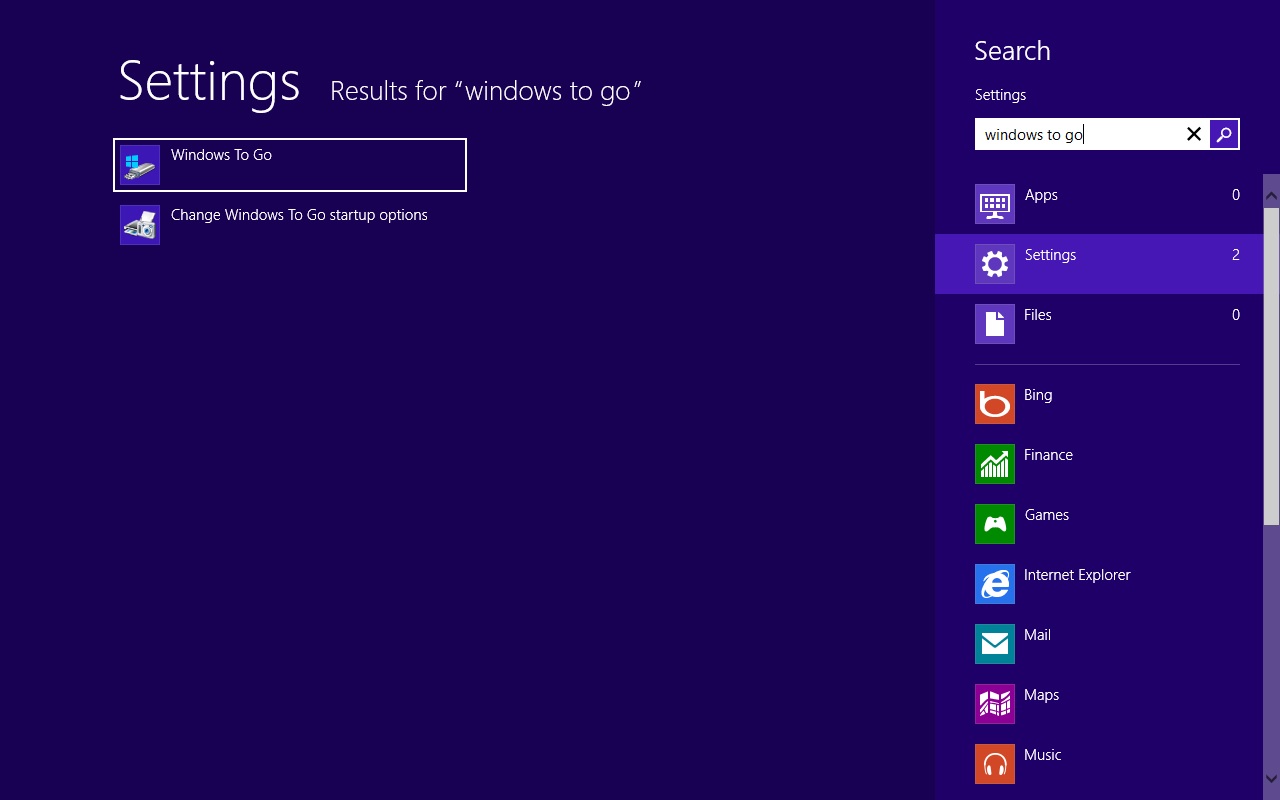1280x800 pixels.
Task: Click the Files document icon
Action: pyautogui.click(x=994, y=324)
